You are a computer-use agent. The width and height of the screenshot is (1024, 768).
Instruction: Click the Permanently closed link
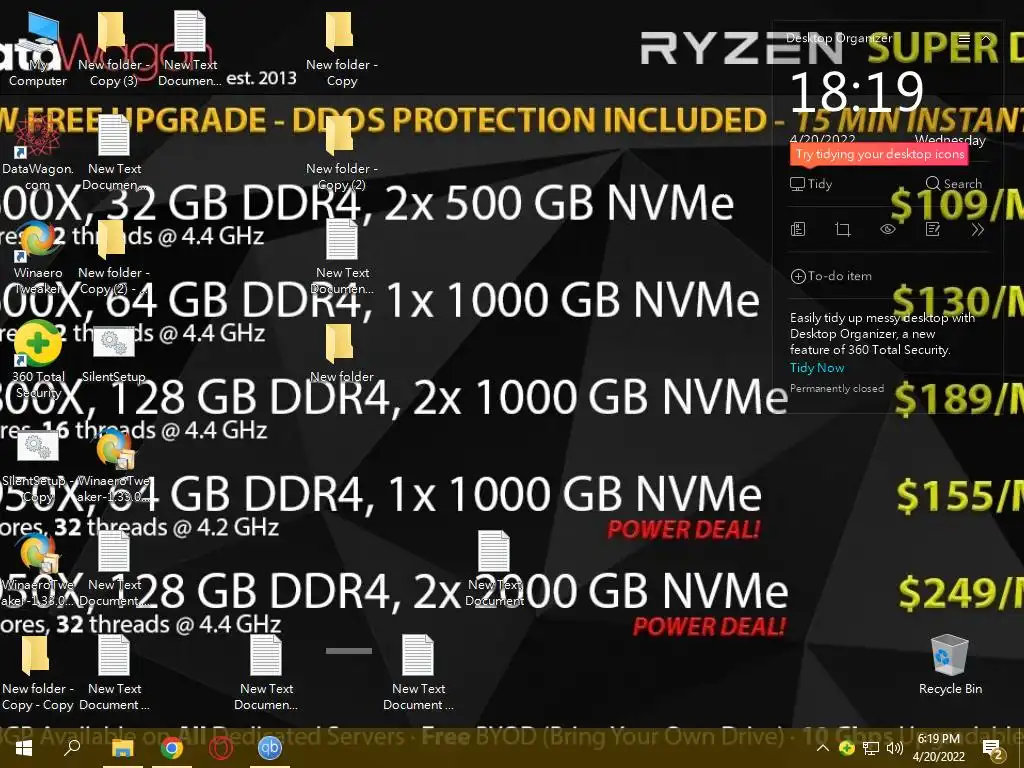point(837,389)
